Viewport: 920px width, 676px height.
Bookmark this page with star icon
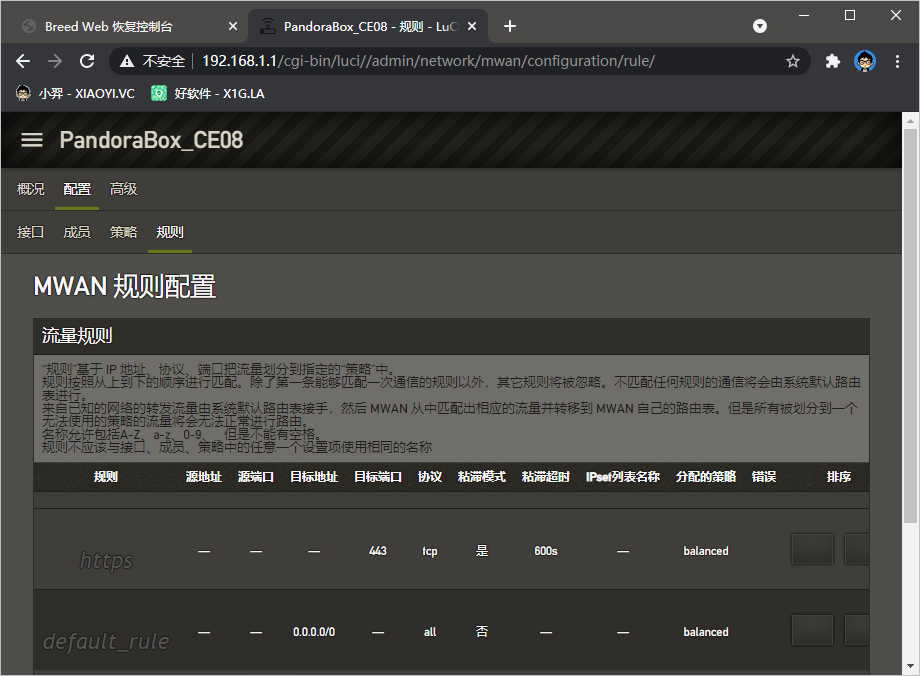[x=793, y=61]
